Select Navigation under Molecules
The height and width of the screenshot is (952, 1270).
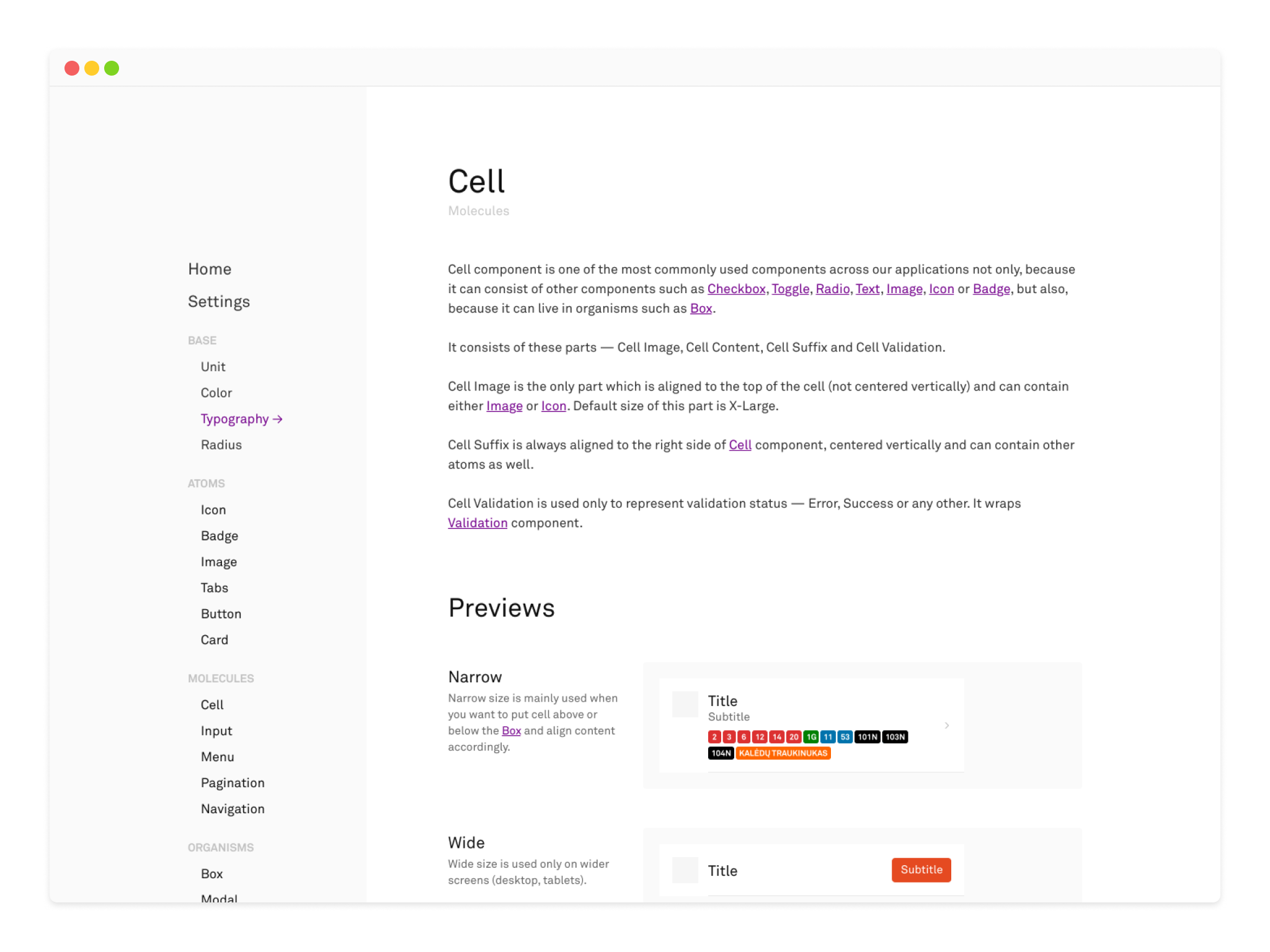pyautogui.click(x=232, y=809)
